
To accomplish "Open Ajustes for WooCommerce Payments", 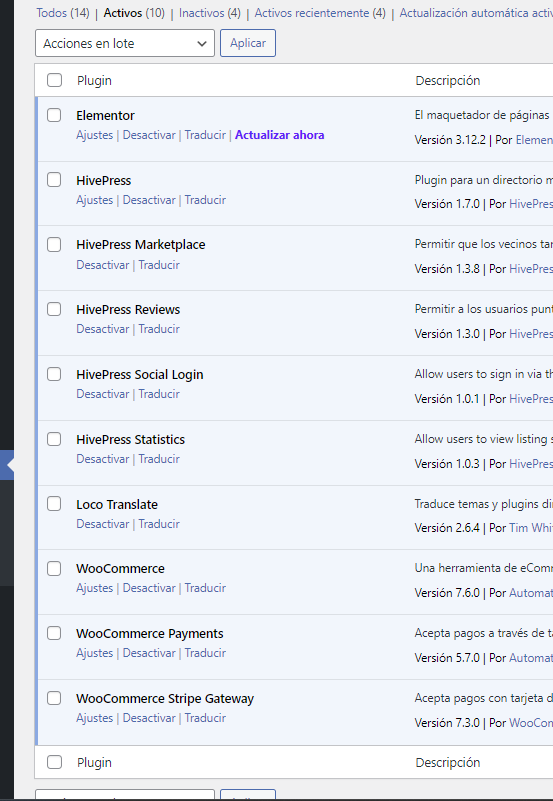I will click(94, 653).
